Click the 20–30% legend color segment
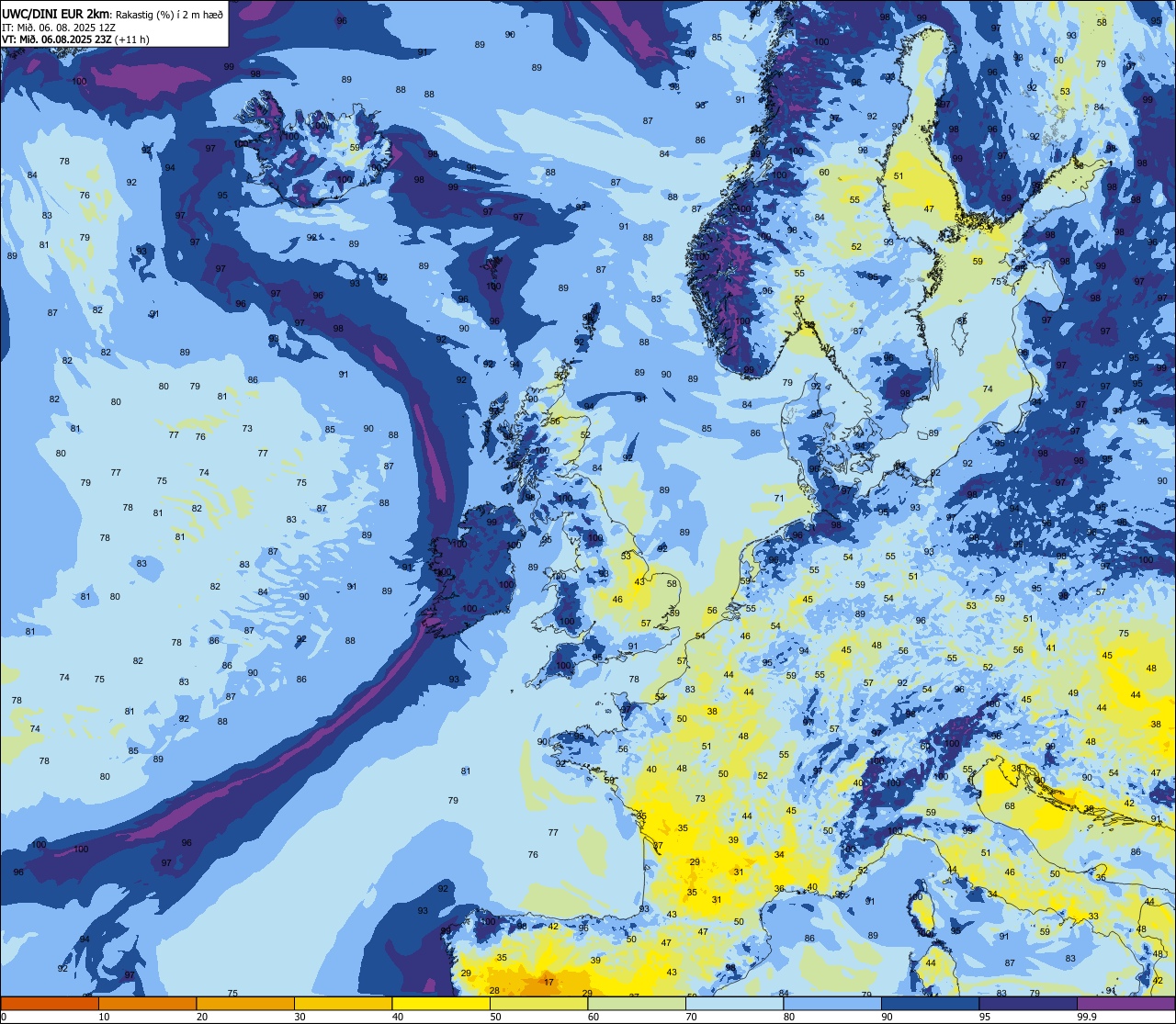Image resolution: width=1176 pixels, height=1024 pixels. click(245, 1004)
